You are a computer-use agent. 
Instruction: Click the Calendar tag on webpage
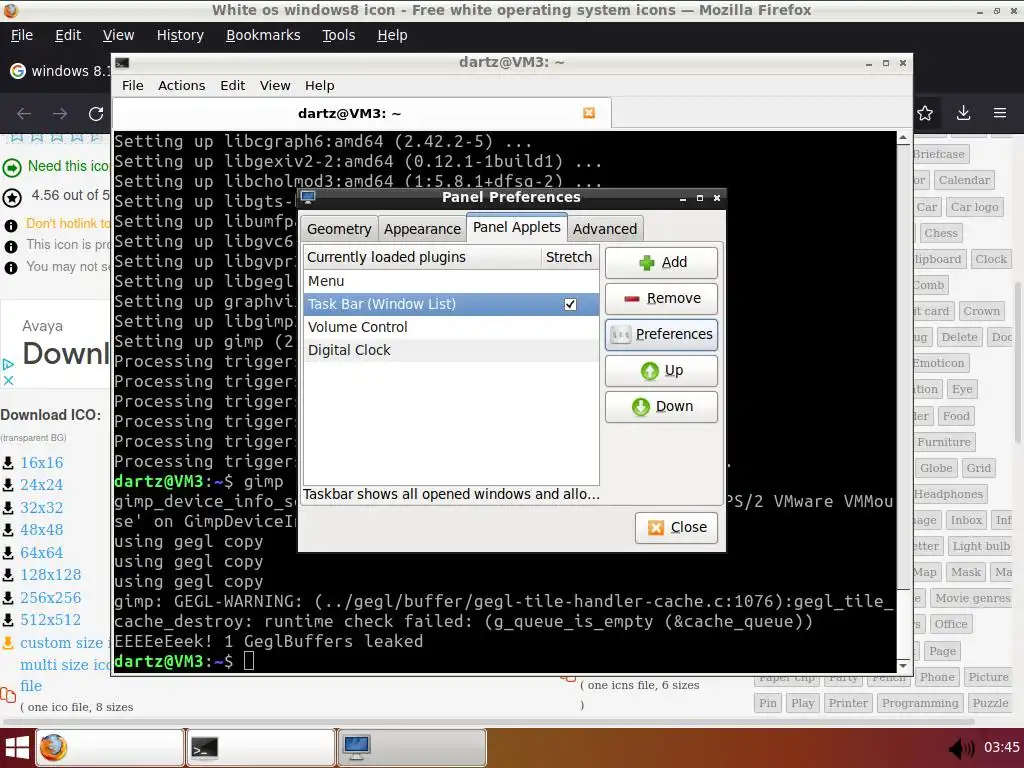[964, 180]
